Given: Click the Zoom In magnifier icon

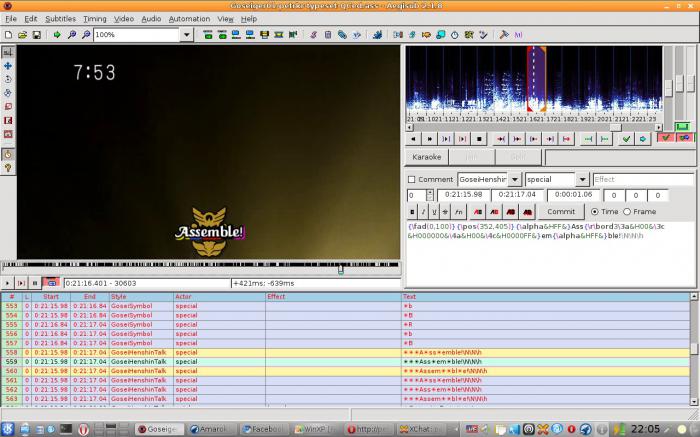Looking at the screenshot, I should 71,34.
